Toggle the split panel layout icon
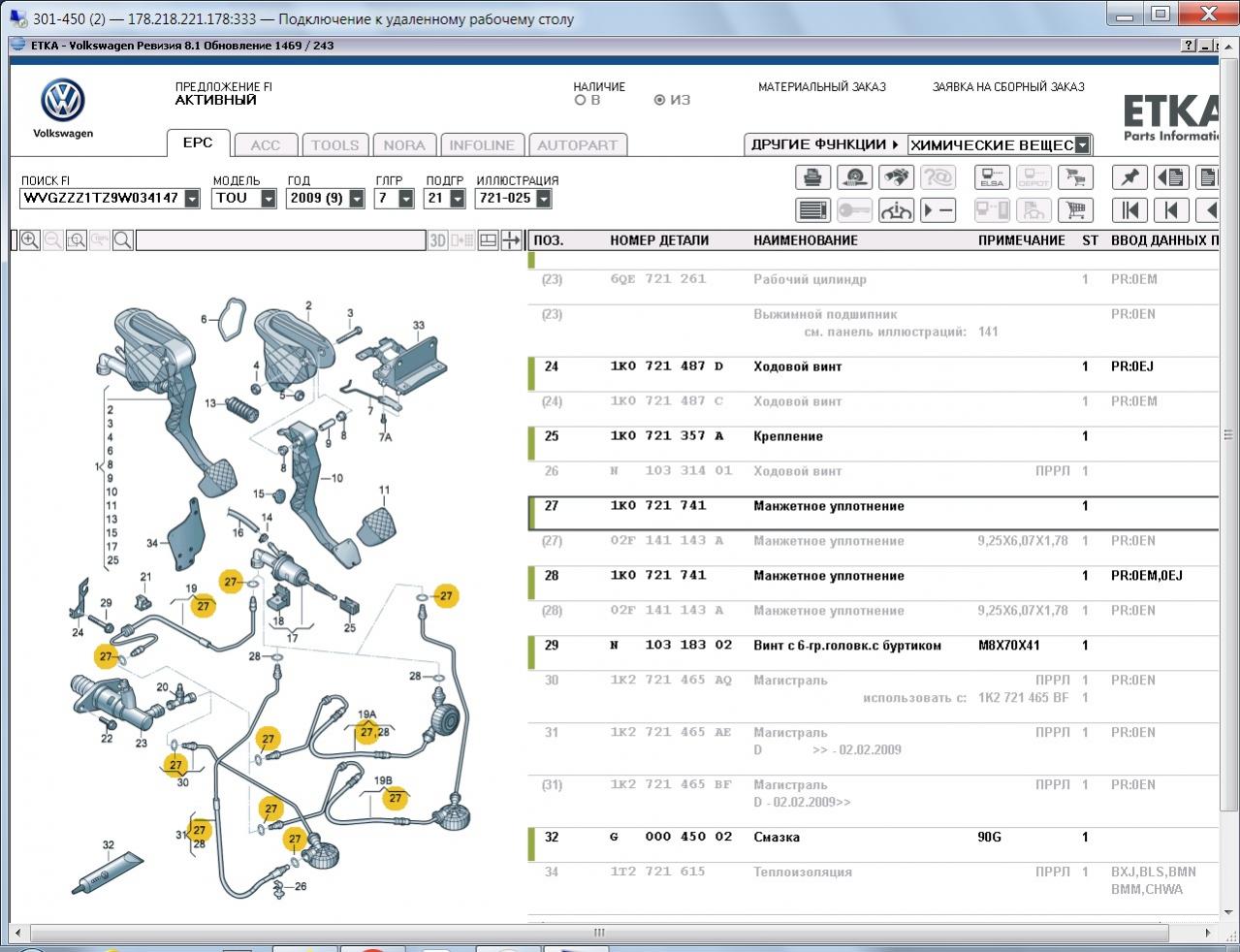This screenshot has width=1240, height=952. (489, 240)
